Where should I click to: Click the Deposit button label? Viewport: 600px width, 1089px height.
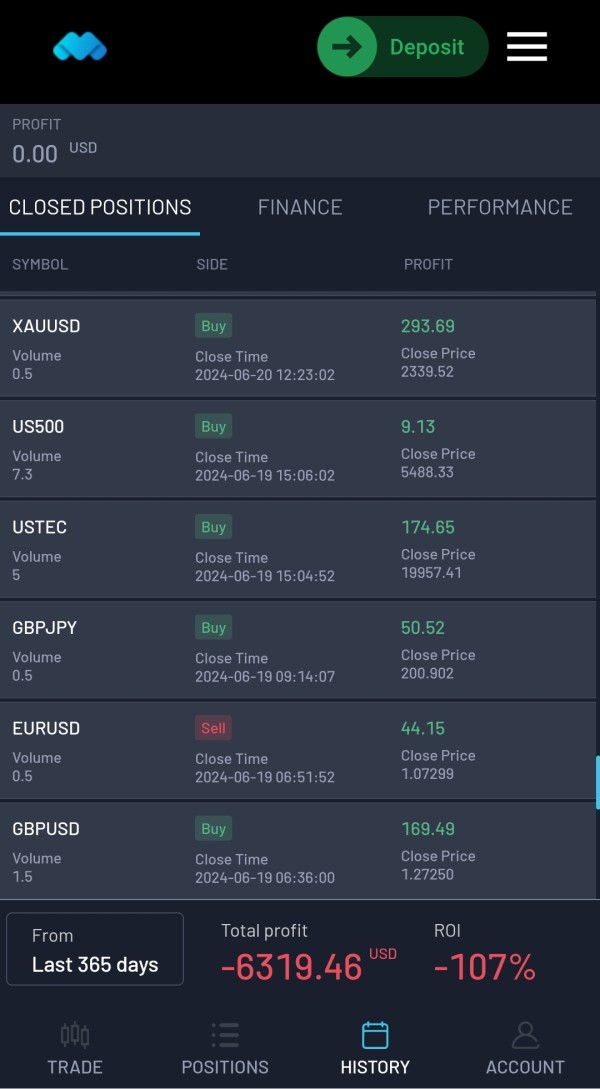pyautogui.click(x=427, y=47)
